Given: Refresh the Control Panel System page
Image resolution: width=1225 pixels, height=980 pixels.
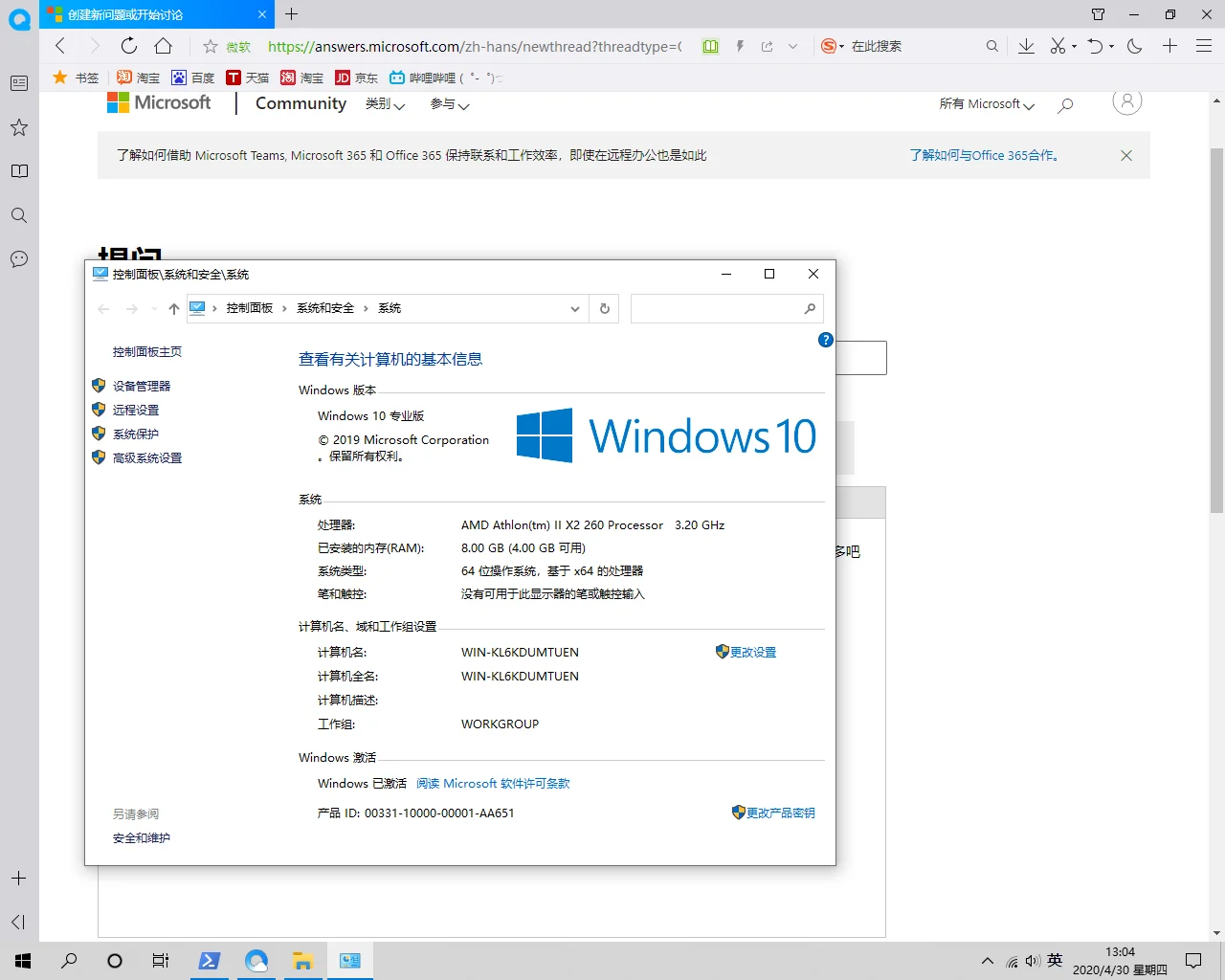Looking at the screenshot, I should pos(604,308).
